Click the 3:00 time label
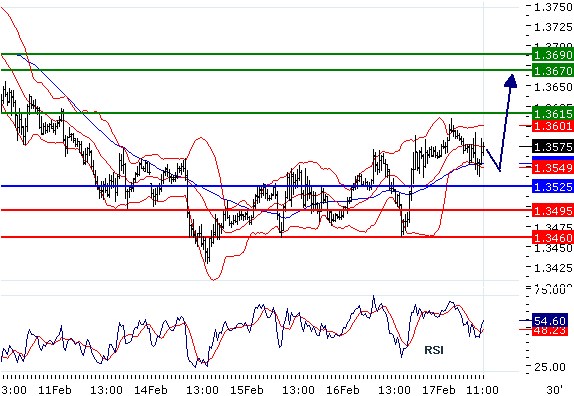 coord(14,390)
